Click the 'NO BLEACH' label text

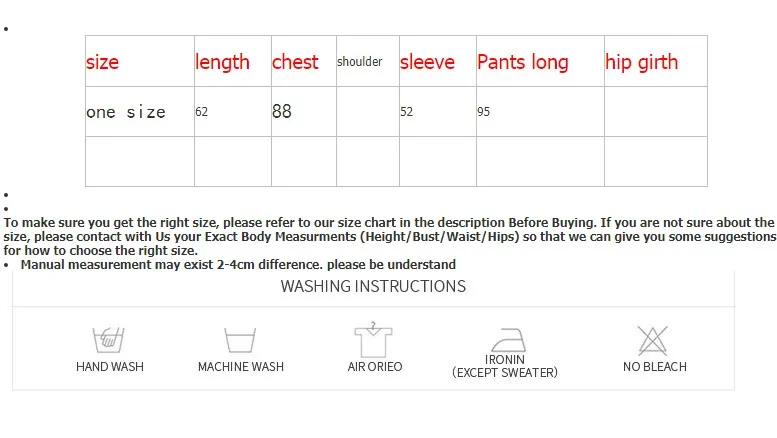pyautogui.click(x=655, y=367)
